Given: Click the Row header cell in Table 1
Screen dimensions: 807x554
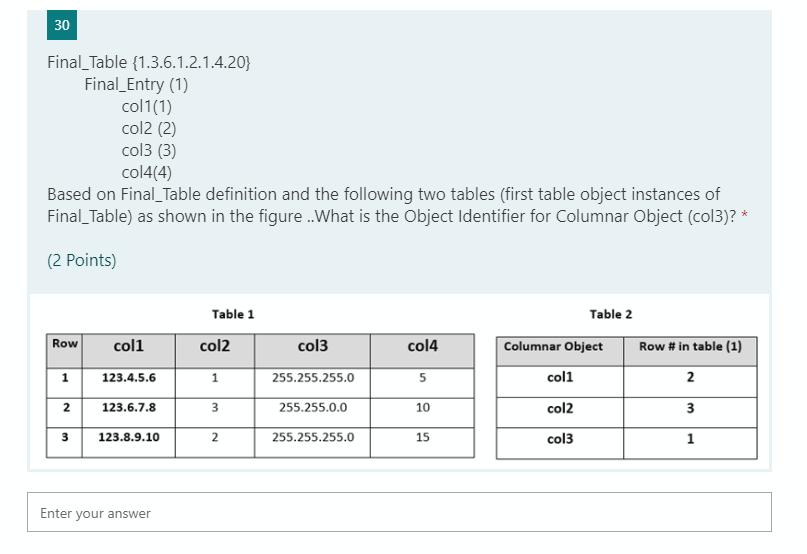Looking at the screenshot, I should tap(64, 351).
